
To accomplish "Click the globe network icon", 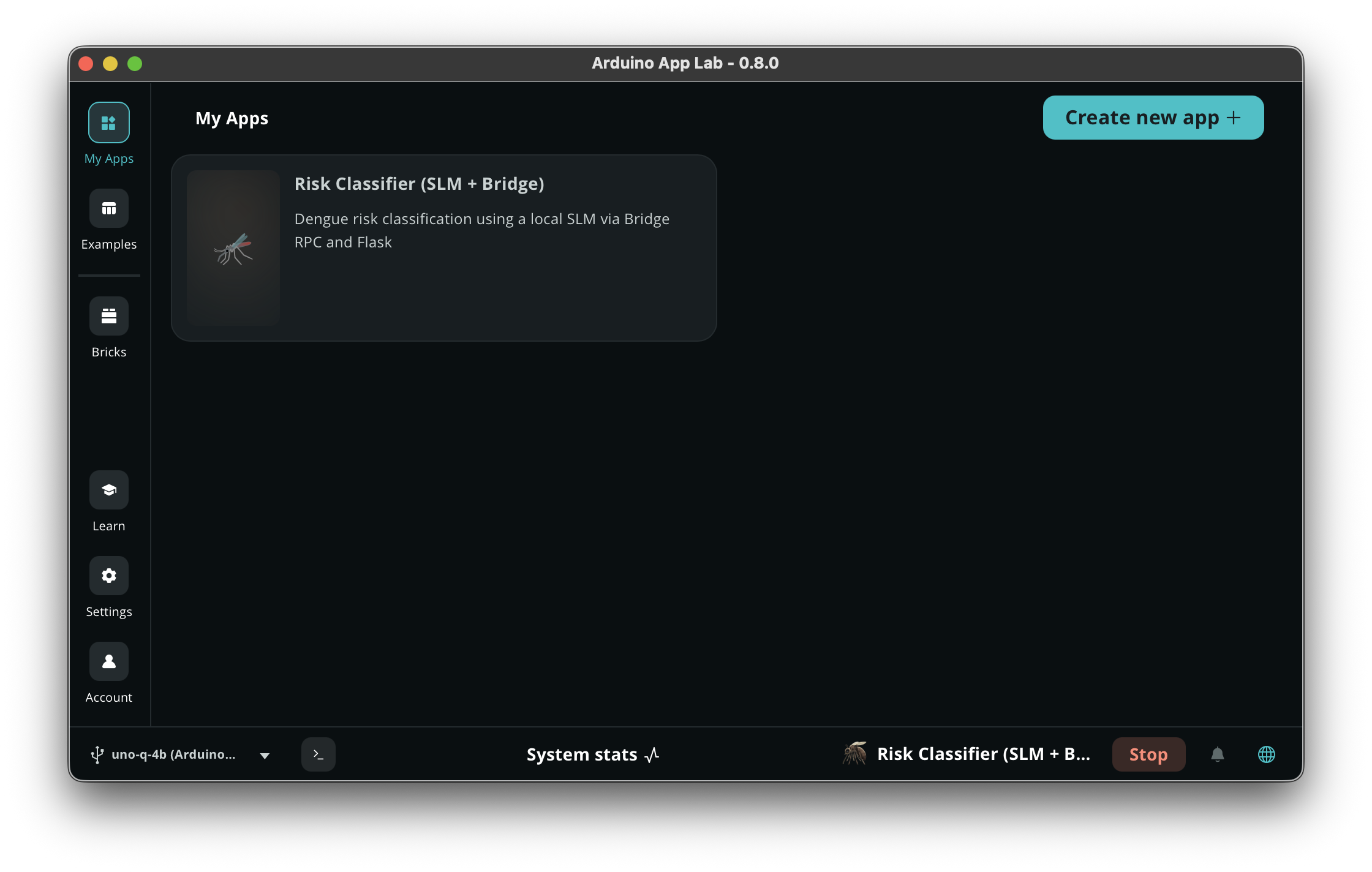I will click(x=1267, y=754).
